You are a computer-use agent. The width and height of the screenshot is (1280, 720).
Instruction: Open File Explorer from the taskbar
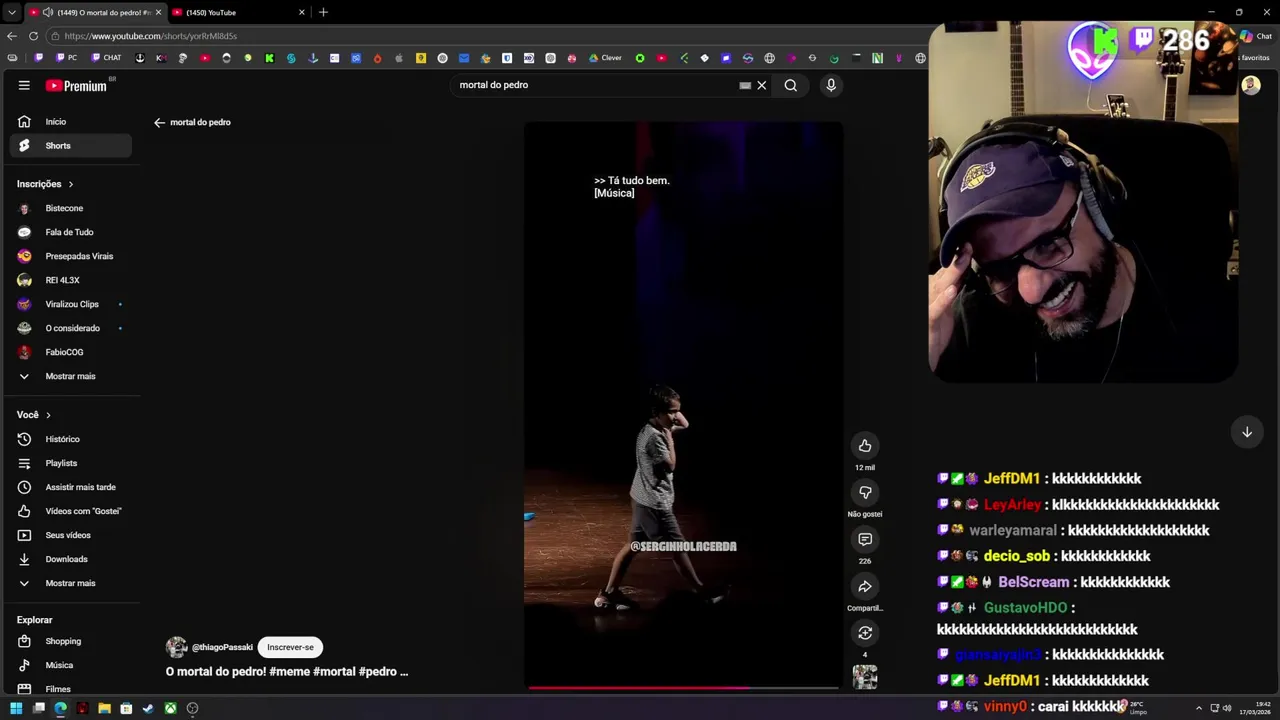coord(104,708)
